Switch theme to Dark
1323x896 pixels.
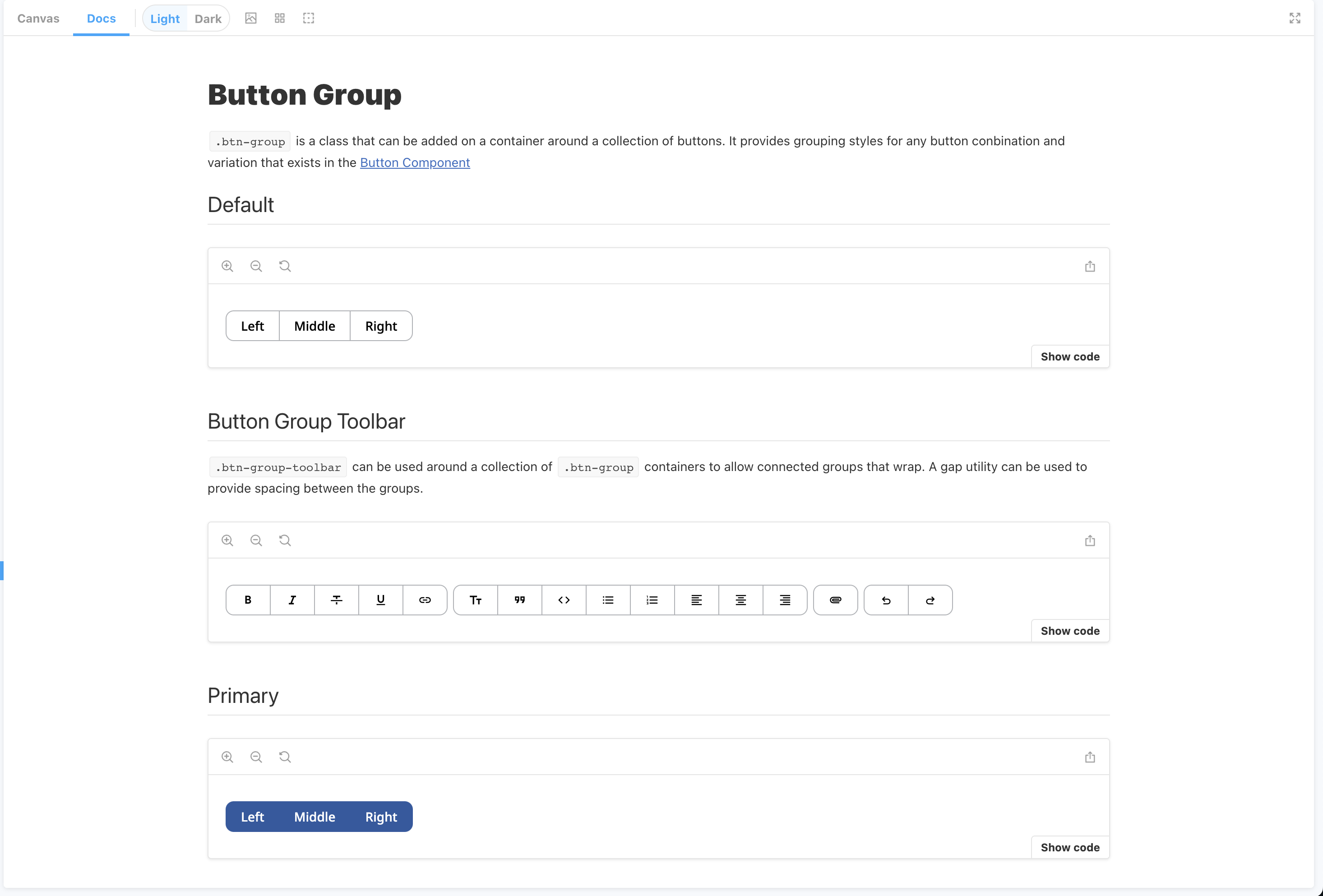(x=208, y=19)
